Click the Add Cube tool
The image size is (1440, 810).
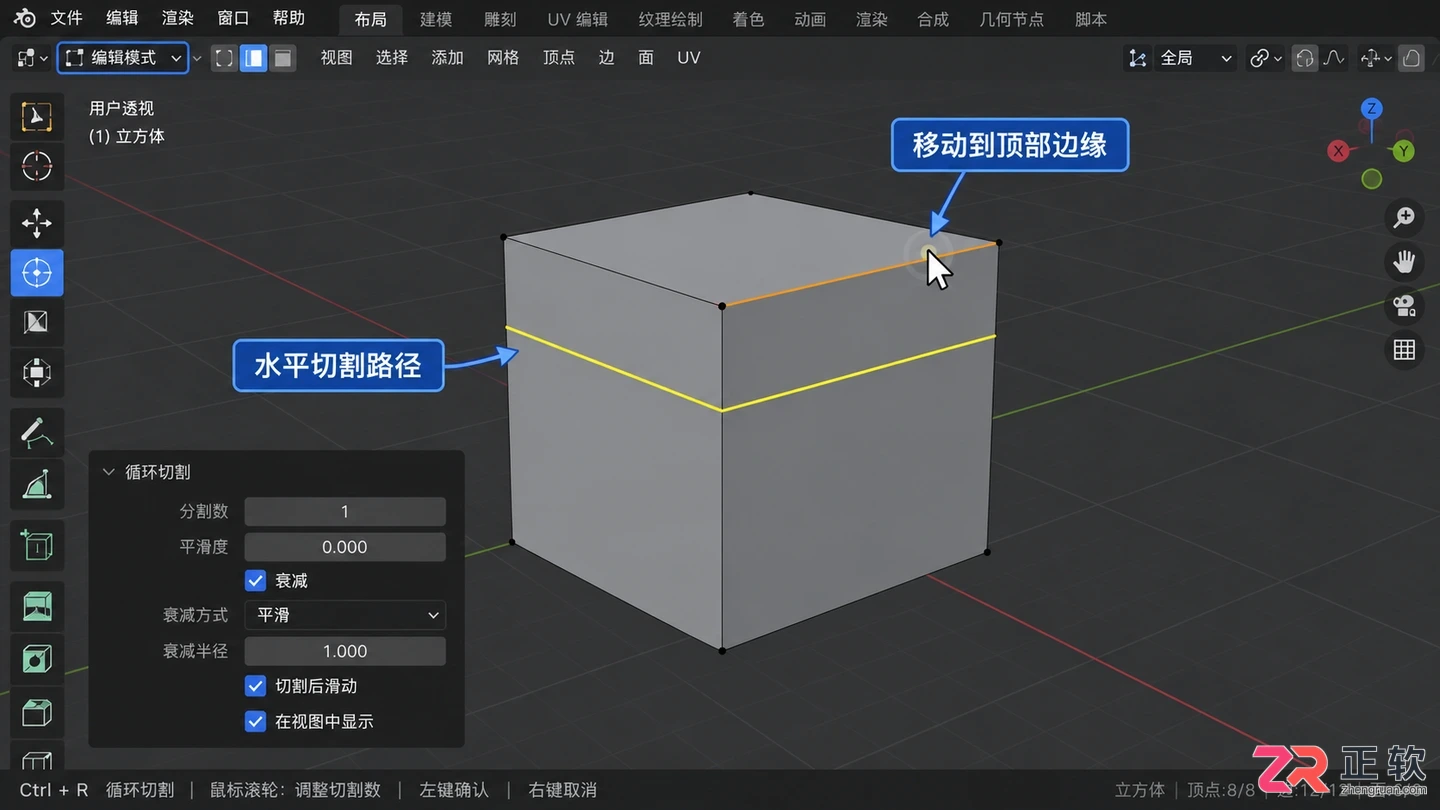(x=37, y=546)
